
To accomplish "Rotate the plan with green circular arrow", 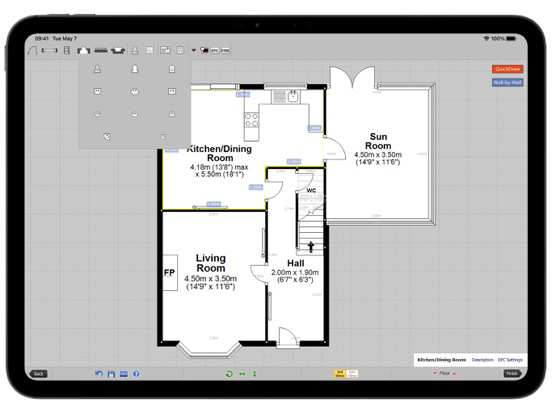I will 229,374.
